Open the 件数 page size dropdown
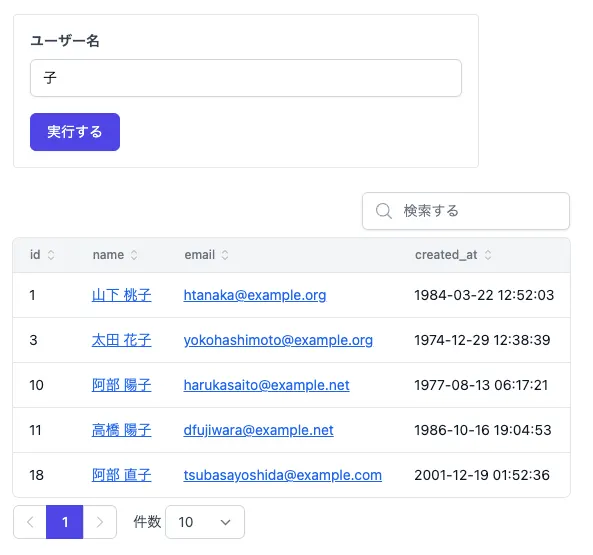 205,522
